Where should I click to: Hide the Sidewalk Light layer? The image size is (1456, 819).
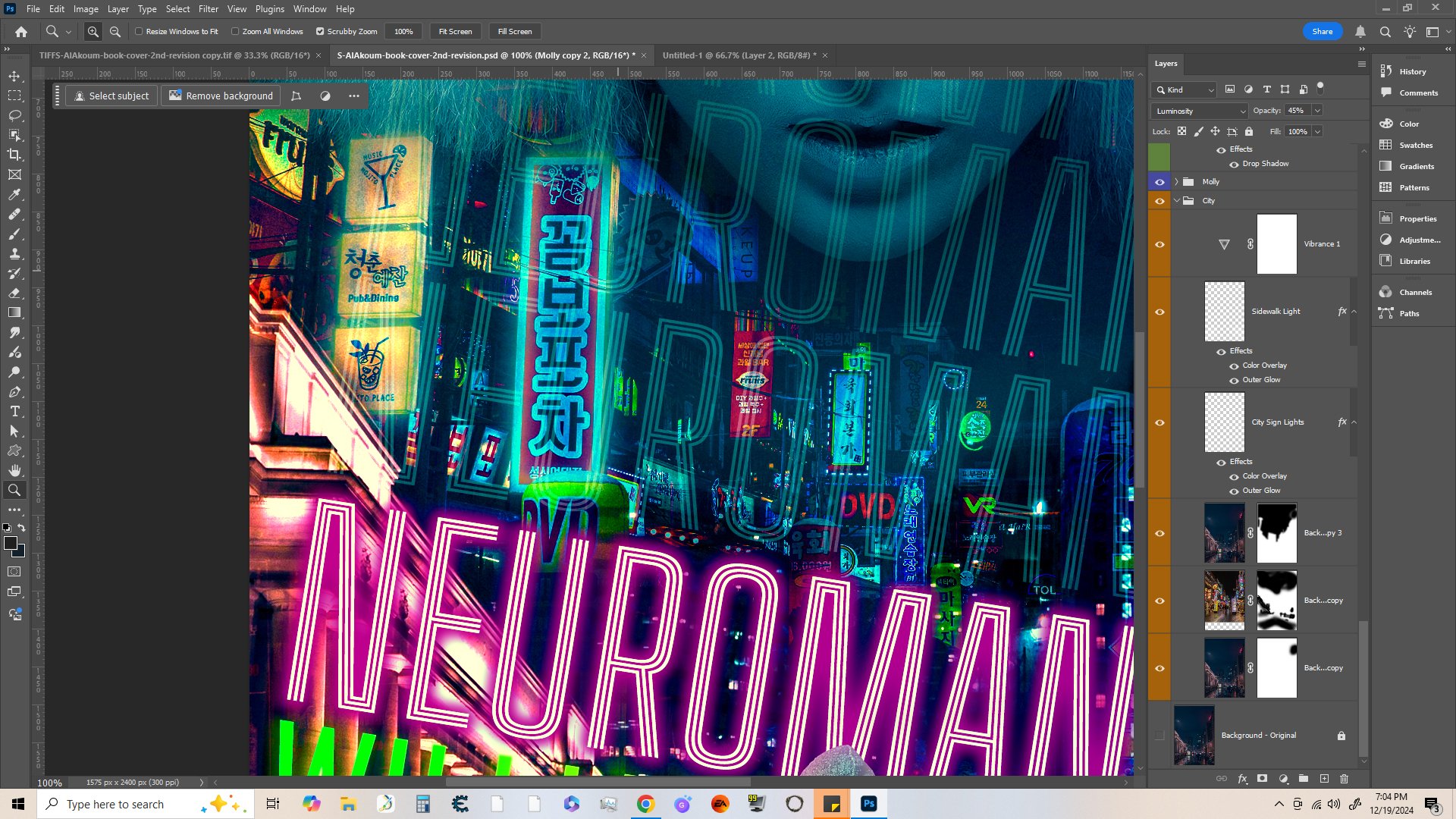click(1159, 312)
